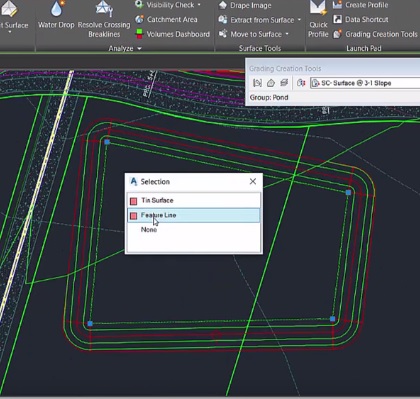
Task: Expand Extract from Surface dropdown arrow
Action: point(299,20)
